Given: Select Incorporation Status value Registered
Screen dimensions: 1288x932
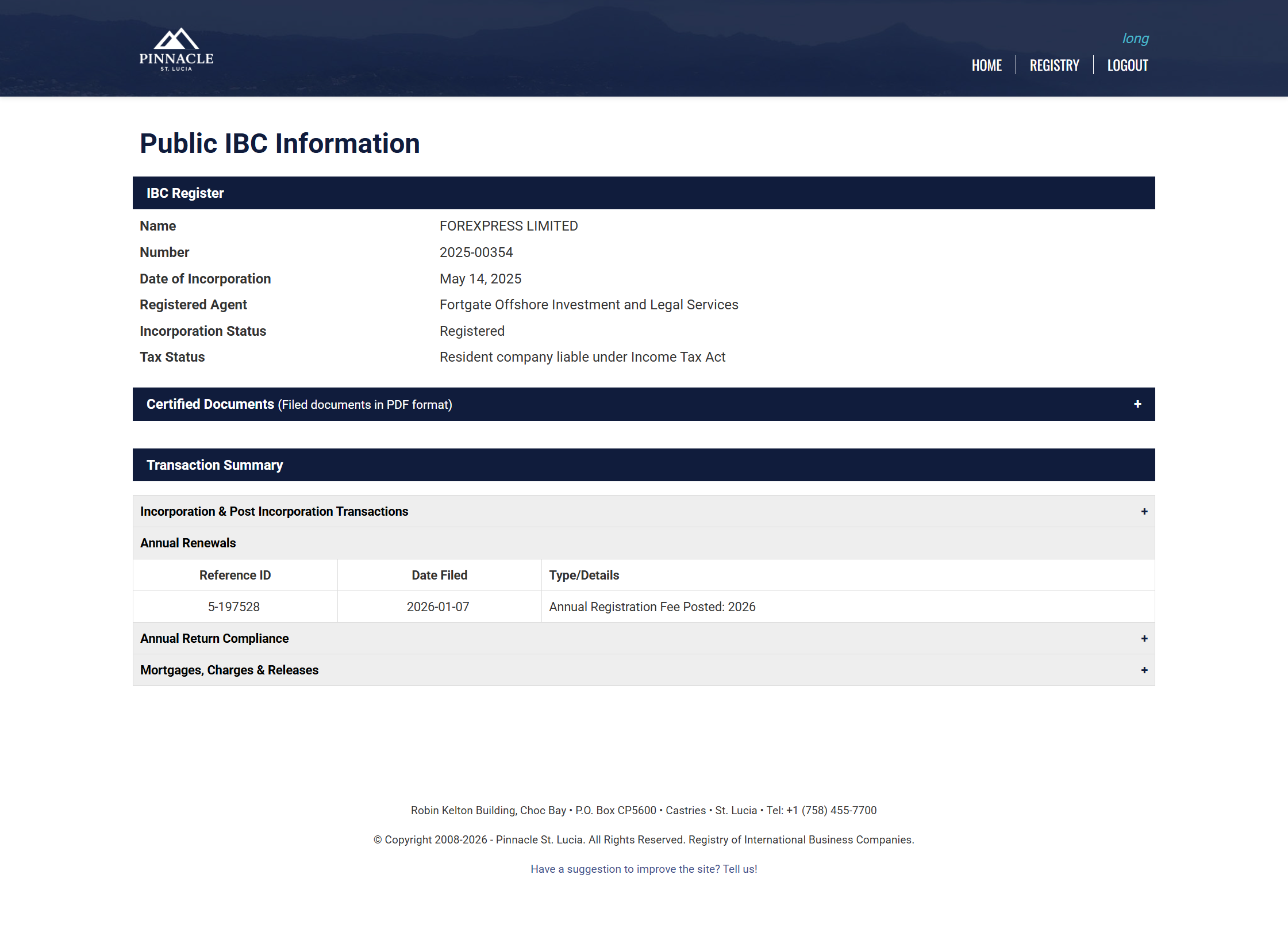Looking at the screenshot, I should [472, 331].
